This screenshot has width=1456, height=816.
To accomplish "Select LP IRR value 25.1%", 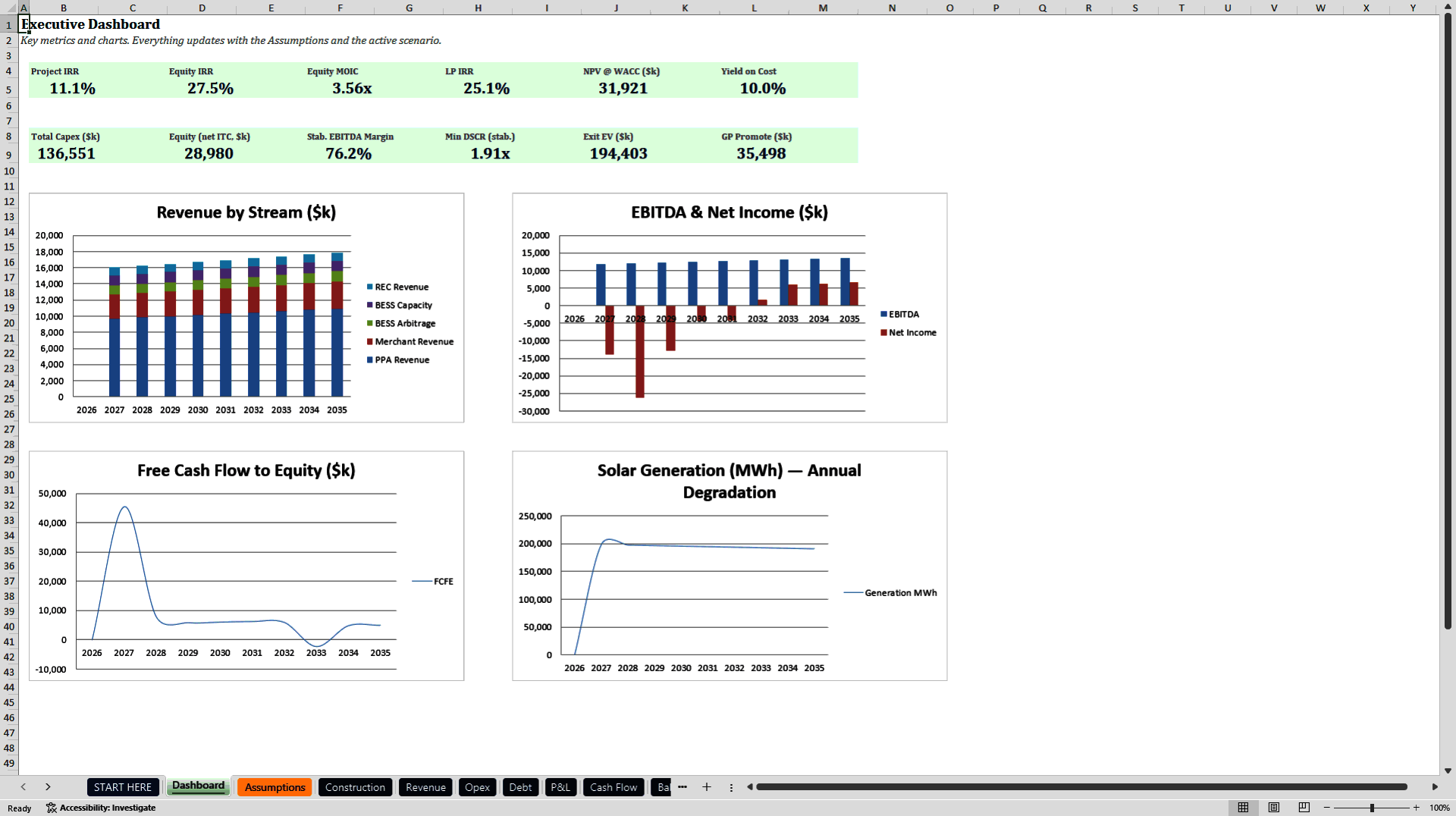I will (486, 89).
